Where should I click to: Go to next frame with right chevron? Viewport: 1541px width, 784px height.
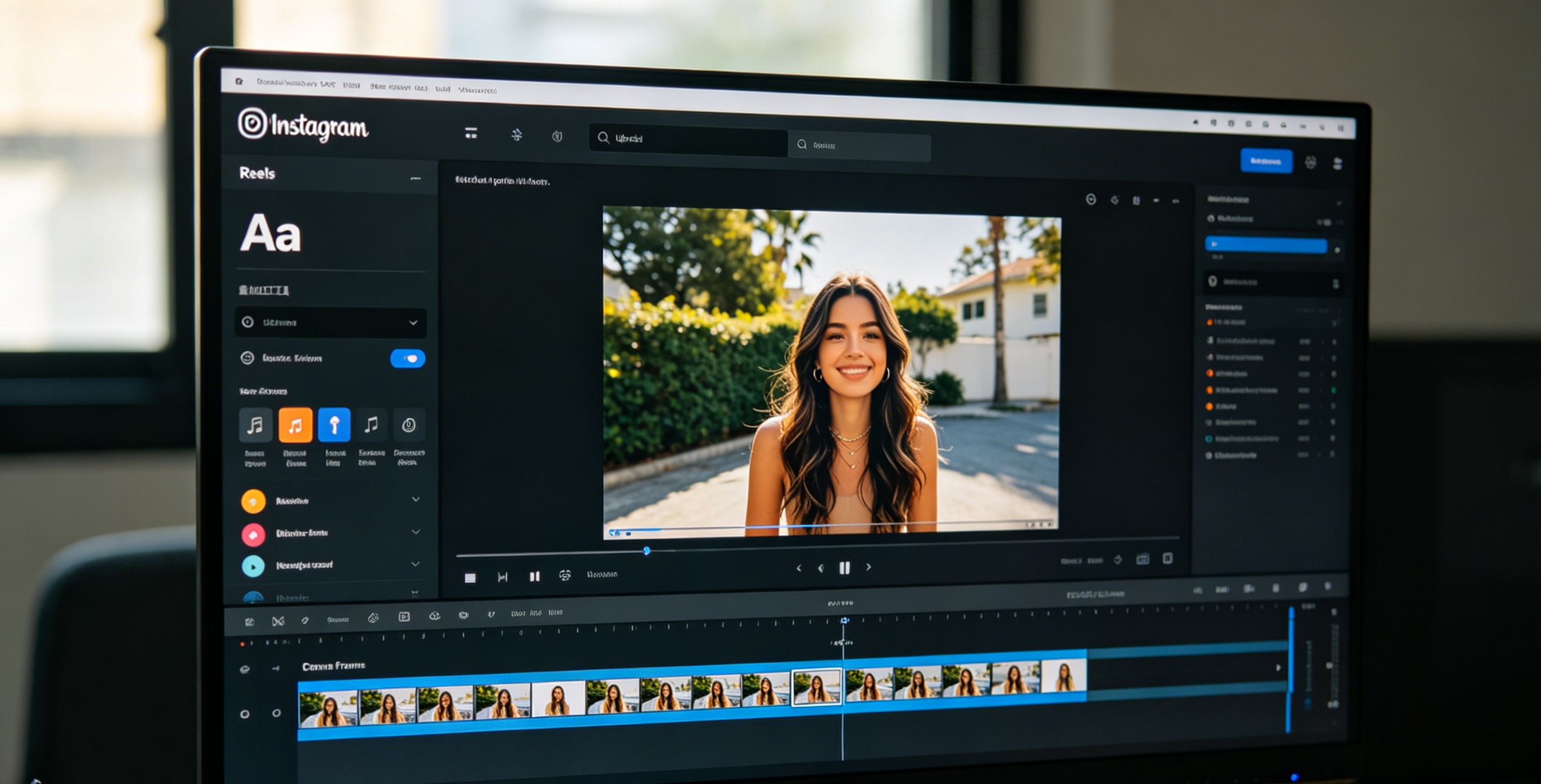tap(869, 567)
